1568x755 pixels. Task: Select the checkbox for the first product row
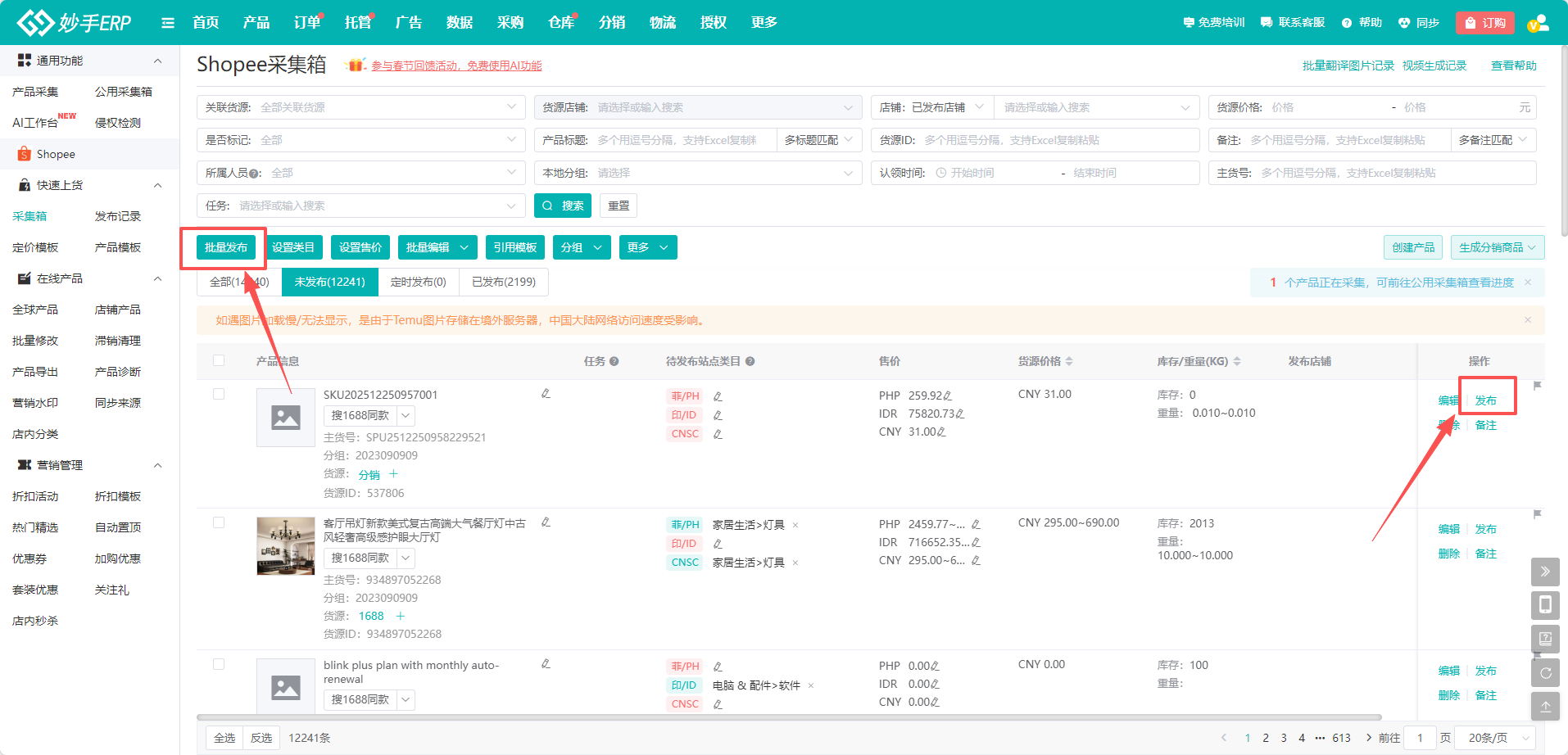pyautogui.click(x=219, y=394)
